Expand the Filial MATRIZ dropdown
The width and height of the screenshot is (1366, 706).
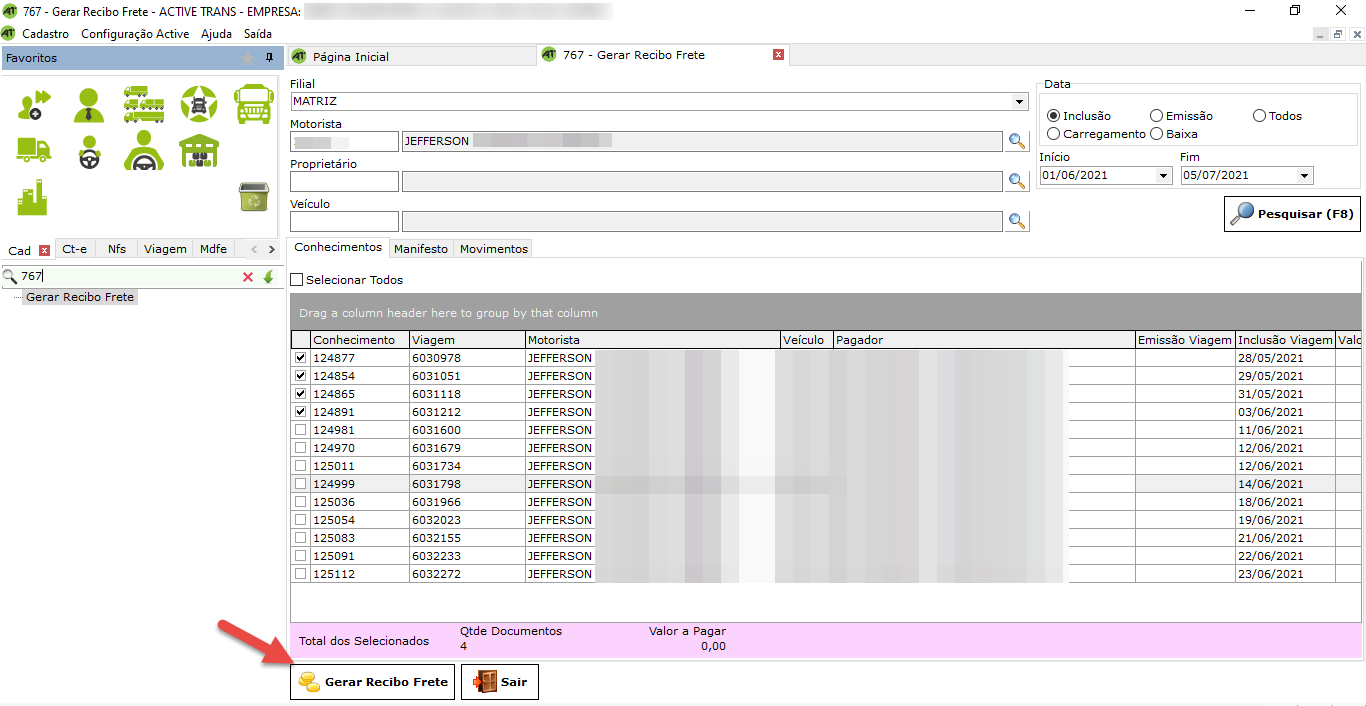(1019, 102)
